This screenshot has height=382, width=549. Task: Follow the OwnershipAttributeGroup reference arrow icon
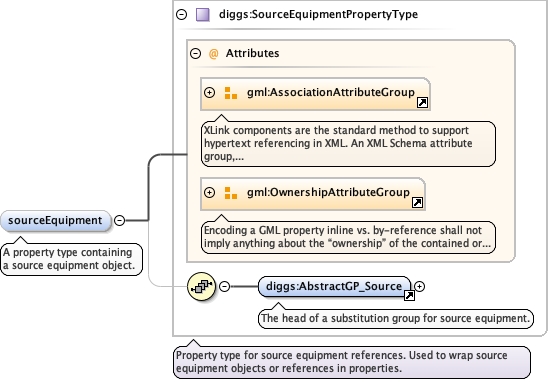click(x=417, y=202)
